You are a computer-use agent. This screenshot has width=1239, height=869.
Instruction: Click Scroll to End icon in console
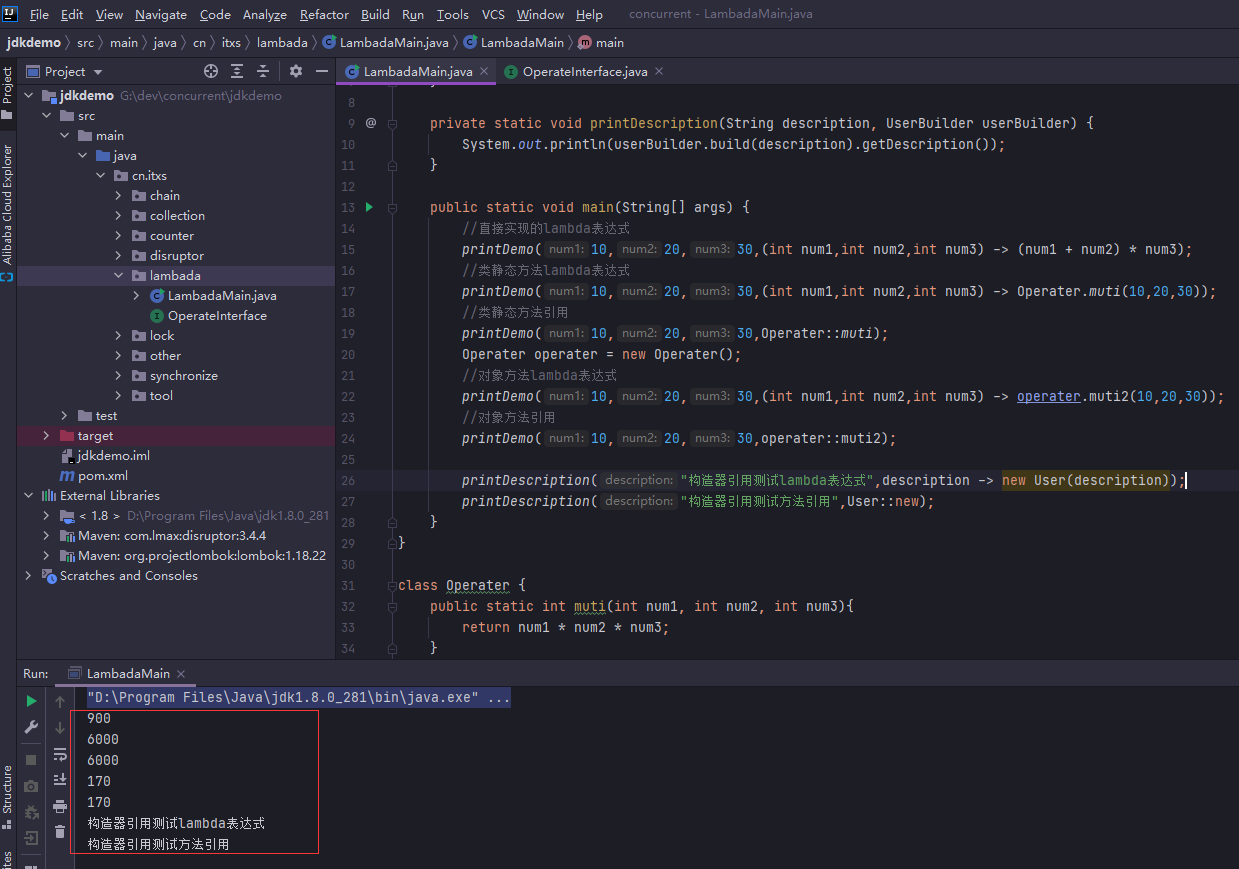tap(60, 779)
